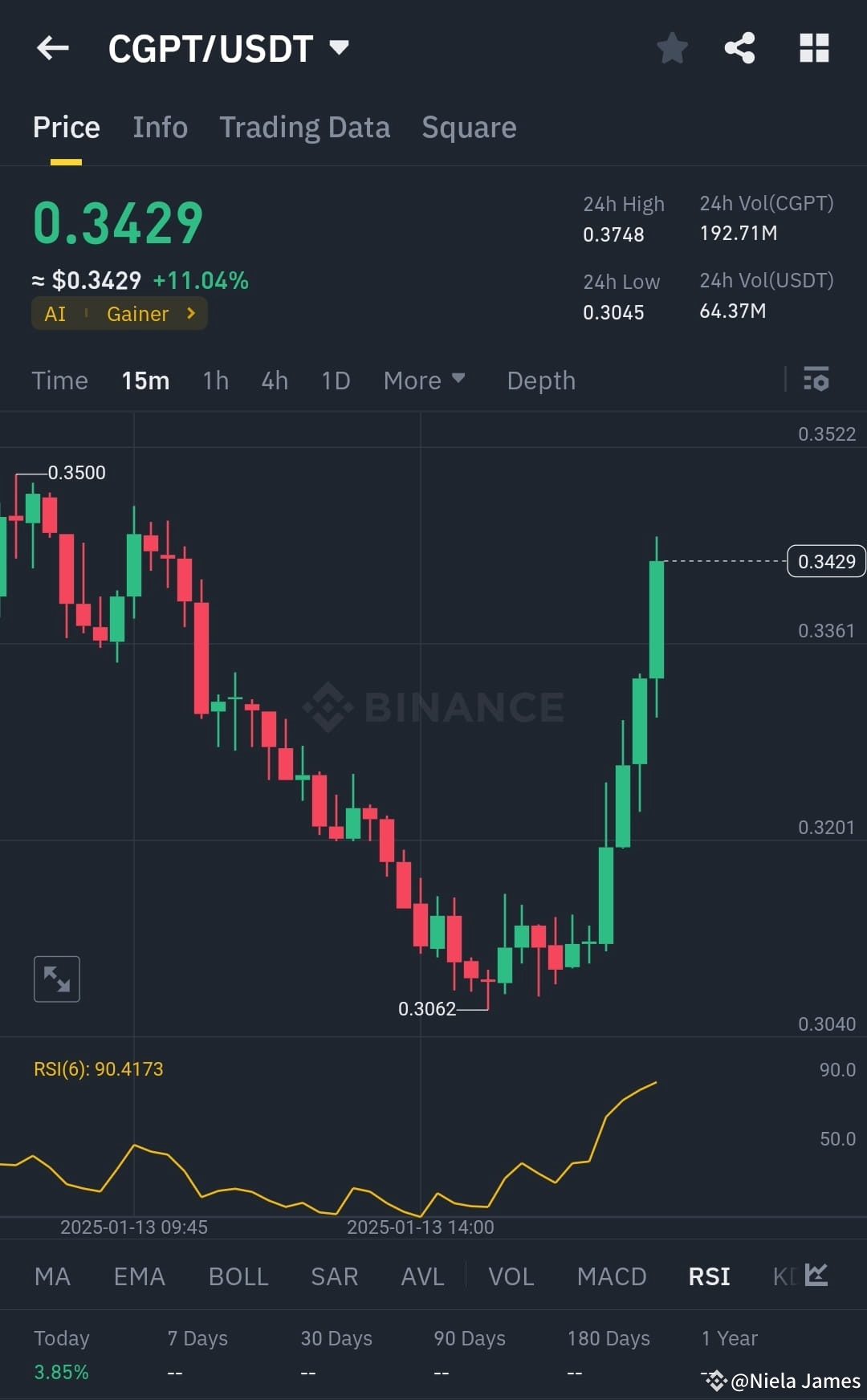Toggle the BOLL indicator
867x1400 pixels.
pos(238,1276)
